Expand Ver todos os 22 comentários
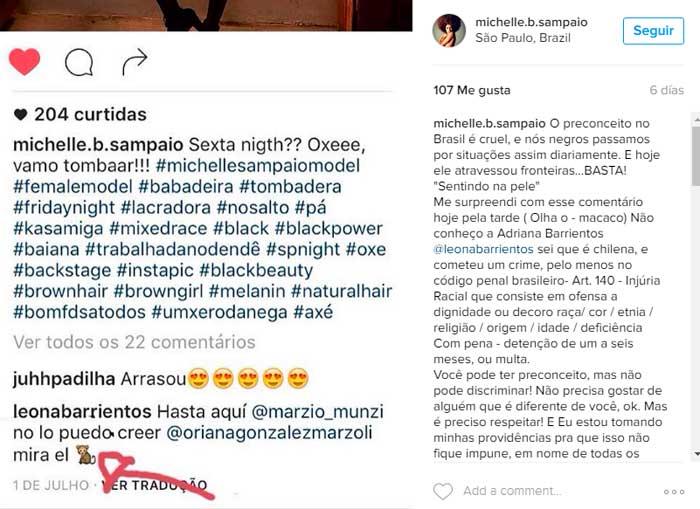Screen dimensions: 700x509 coord(134,342)
